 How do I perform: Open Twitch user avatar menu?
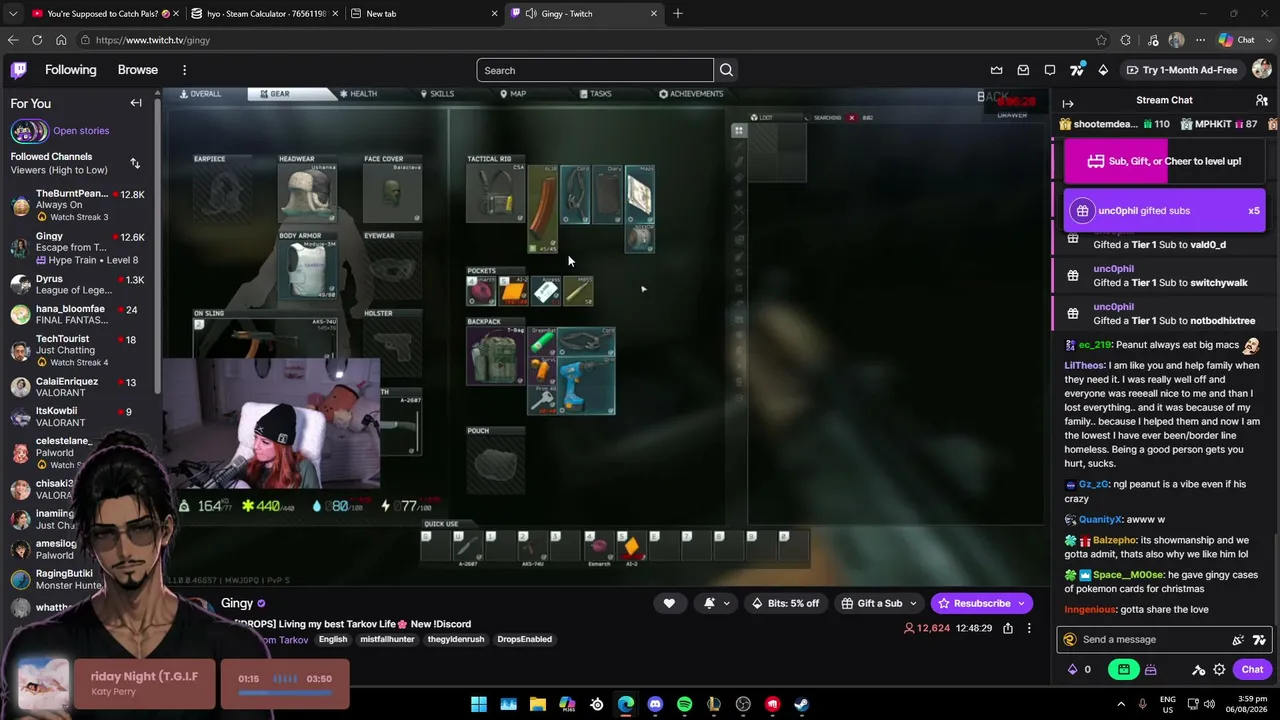tap(1262, 70)
